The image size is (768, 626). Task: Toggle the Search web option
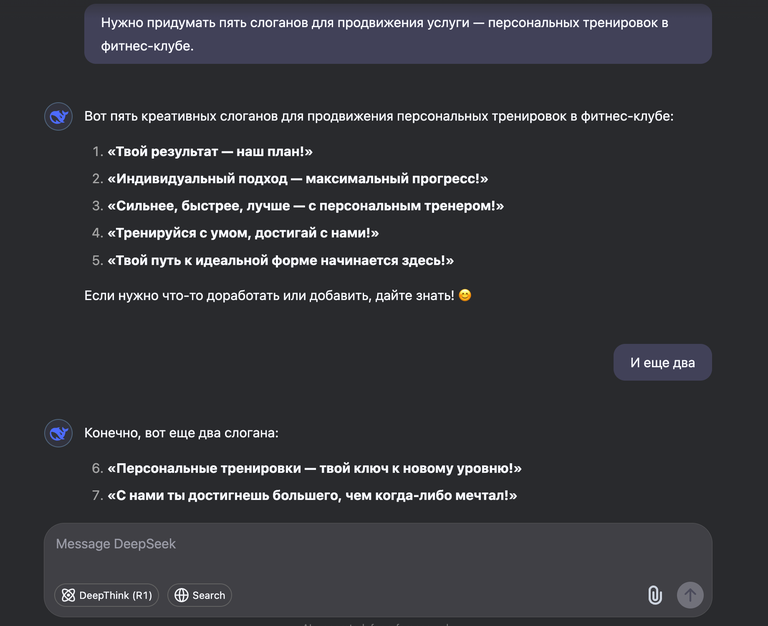pyautogui.click(x=199, y=595)
